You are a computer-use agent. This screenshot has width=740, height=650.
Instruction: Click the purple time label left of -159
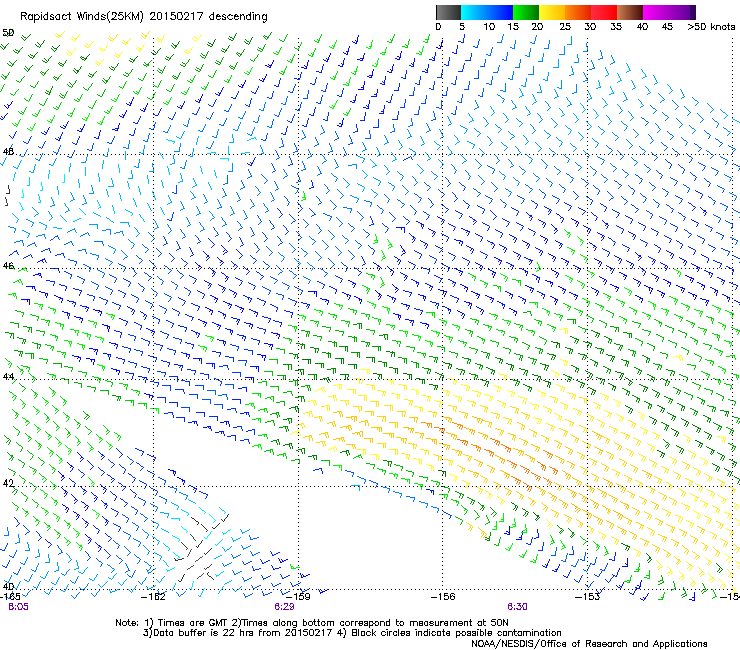click(284, 607)
